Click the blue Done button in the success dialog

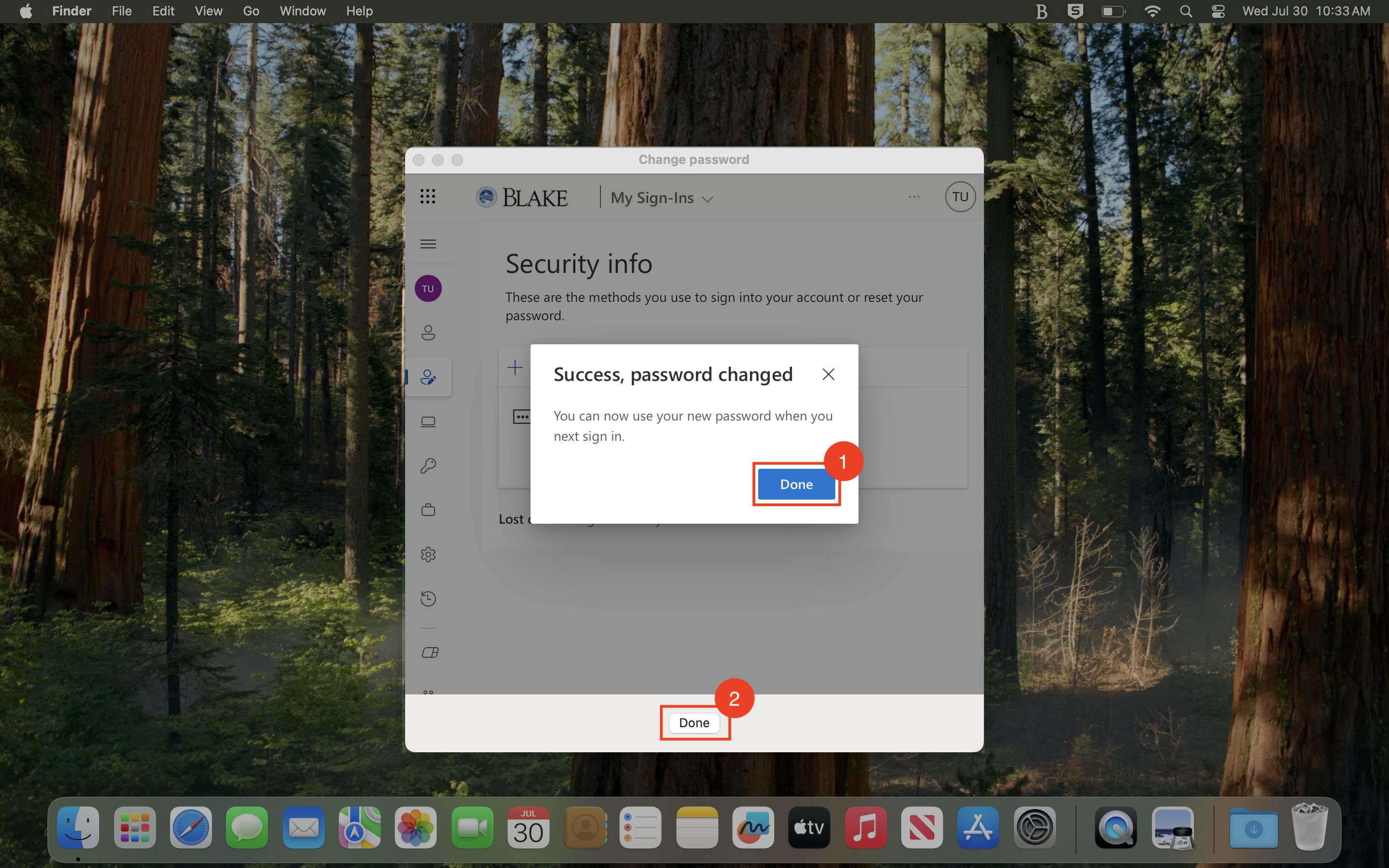tap(796, 484)
